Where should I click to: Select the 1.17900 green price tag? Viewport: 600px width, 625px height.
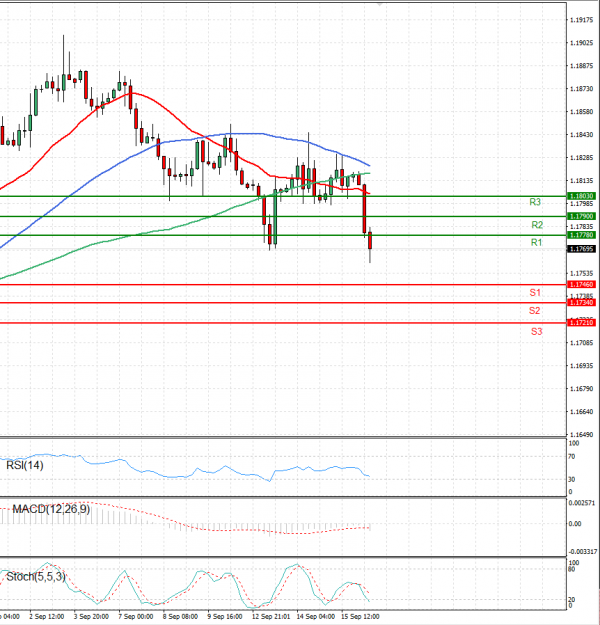point(581,216)
